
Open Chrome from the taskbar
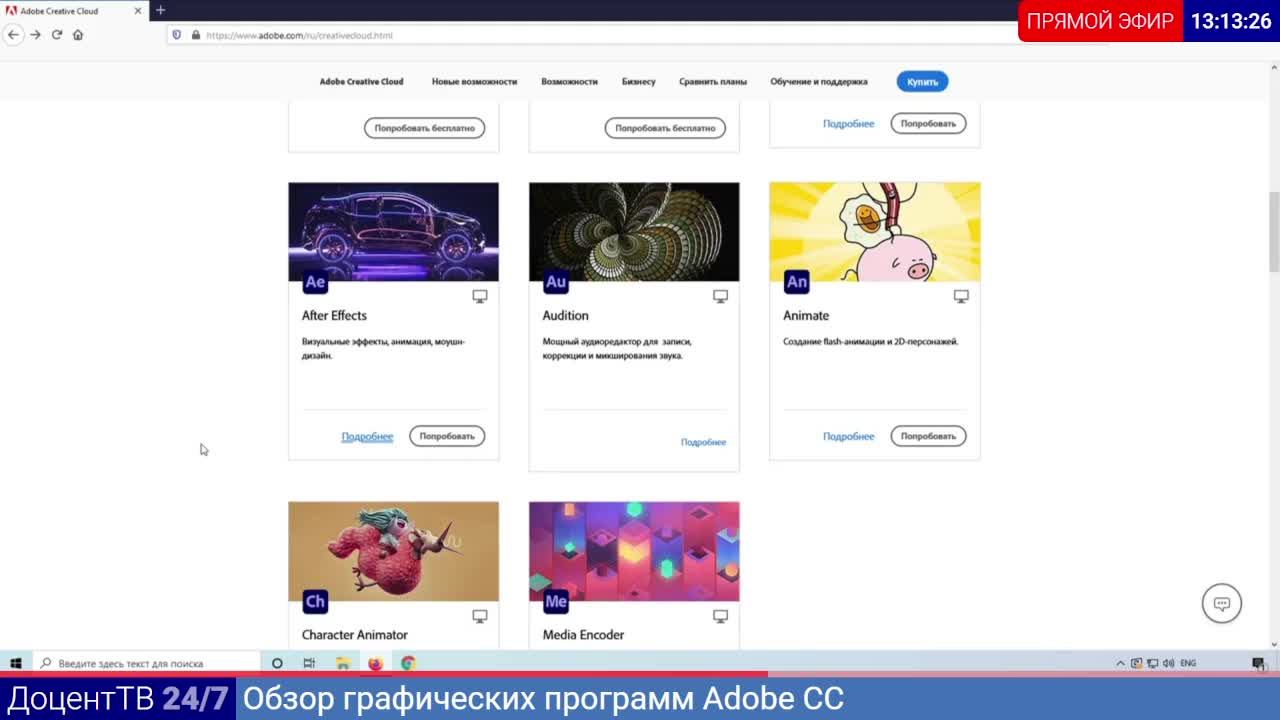coord(408,663)
